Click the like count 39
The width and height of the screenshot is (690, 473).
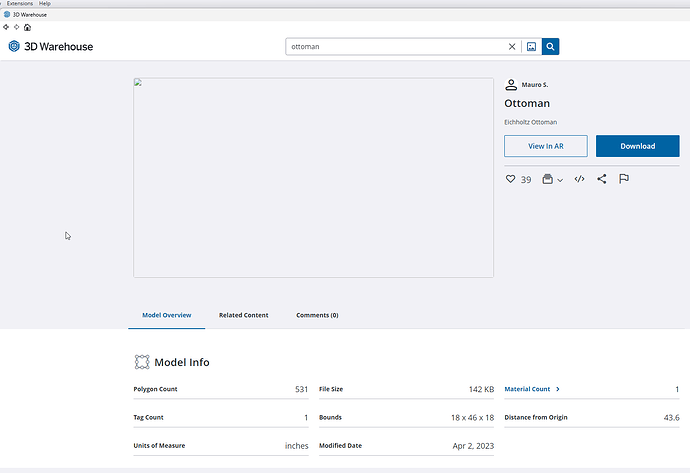pos(526,180)
